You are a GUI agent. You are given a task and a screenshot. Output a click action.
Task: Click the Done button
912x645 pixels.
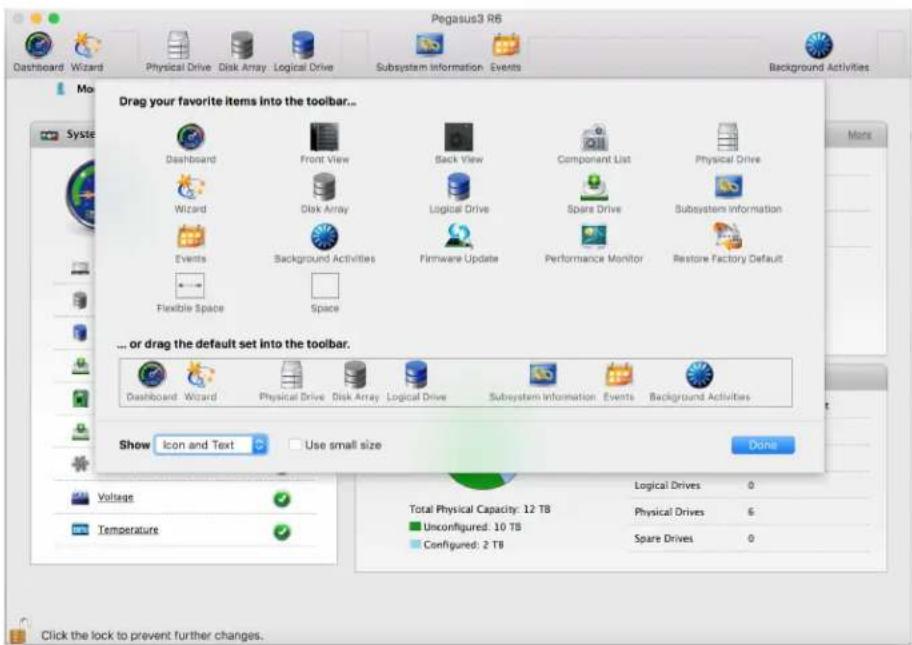click(763, 445)
